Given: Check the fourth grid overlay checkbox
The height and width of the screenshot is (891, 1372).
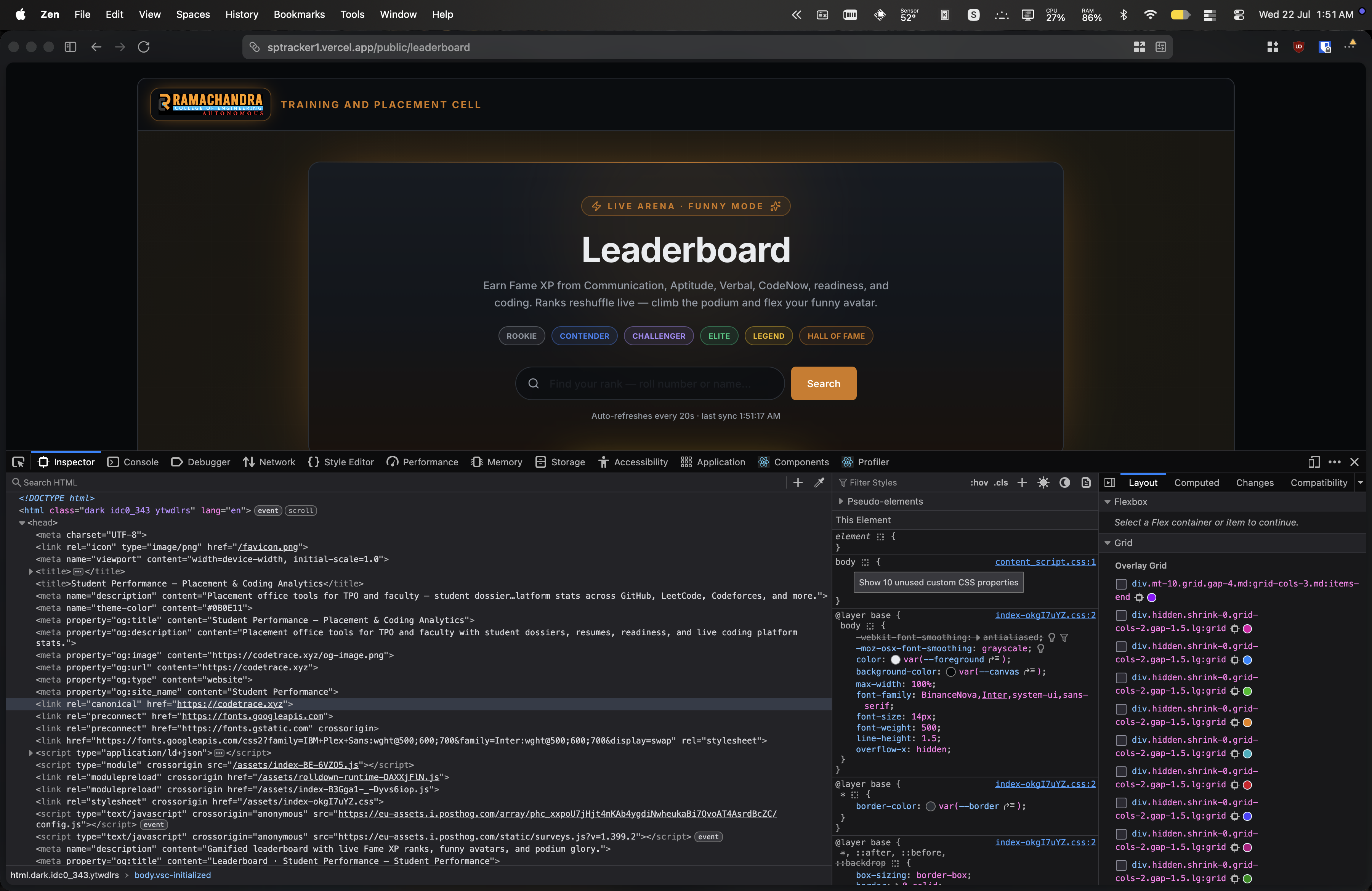Looking at the screenshot, I should 1121,677.
